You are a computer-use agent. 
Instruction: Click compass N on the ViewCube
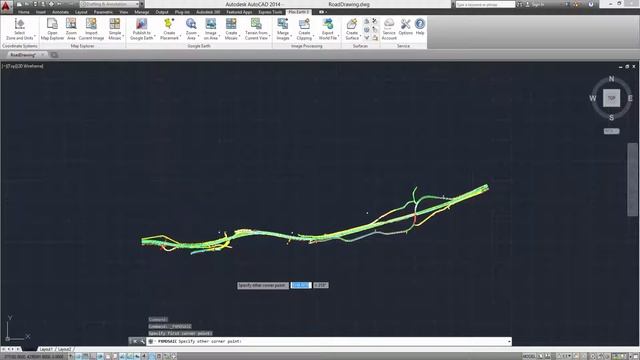point(611,79)
